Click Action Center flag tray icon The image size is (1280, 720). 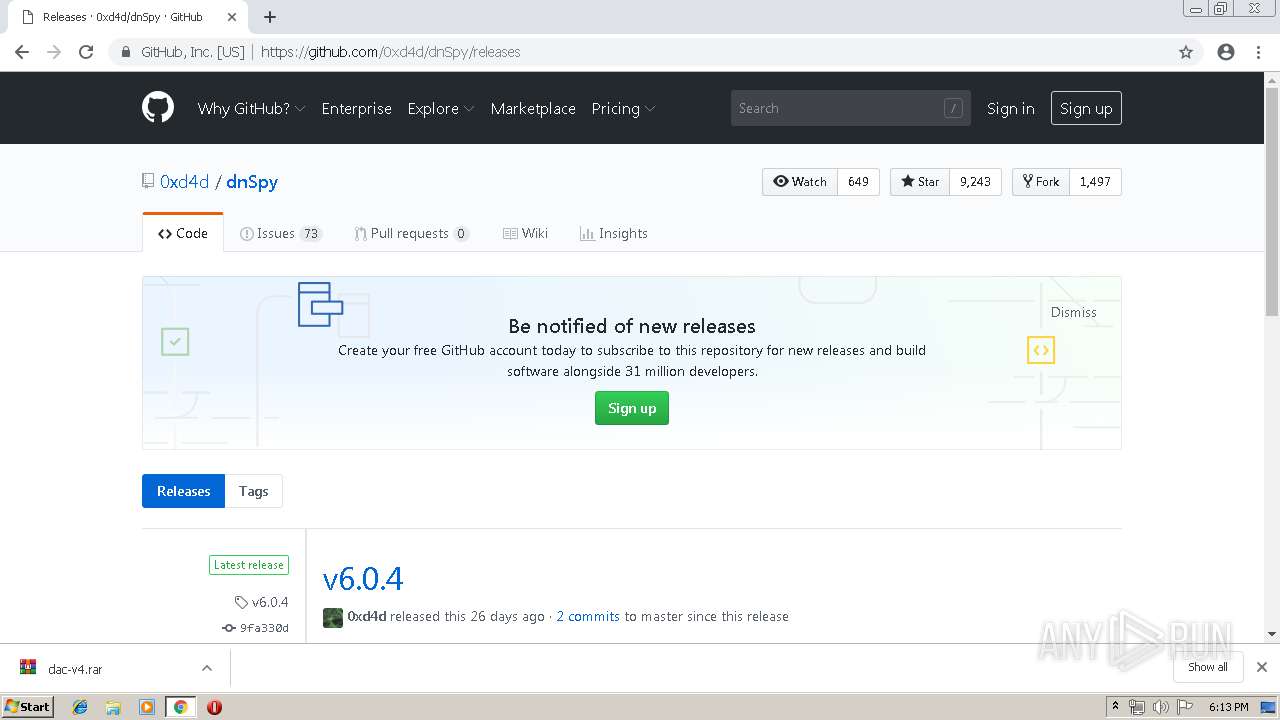click(1184, 707)
